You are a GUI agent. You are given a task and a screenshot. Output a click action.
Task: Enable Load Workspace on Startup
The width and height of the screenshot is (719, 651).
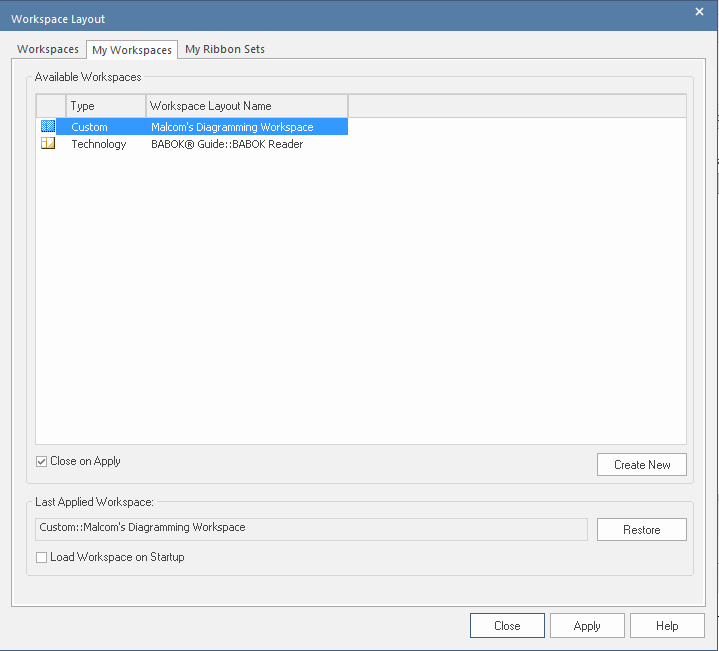pyautogui.click(x=42, y=557)
